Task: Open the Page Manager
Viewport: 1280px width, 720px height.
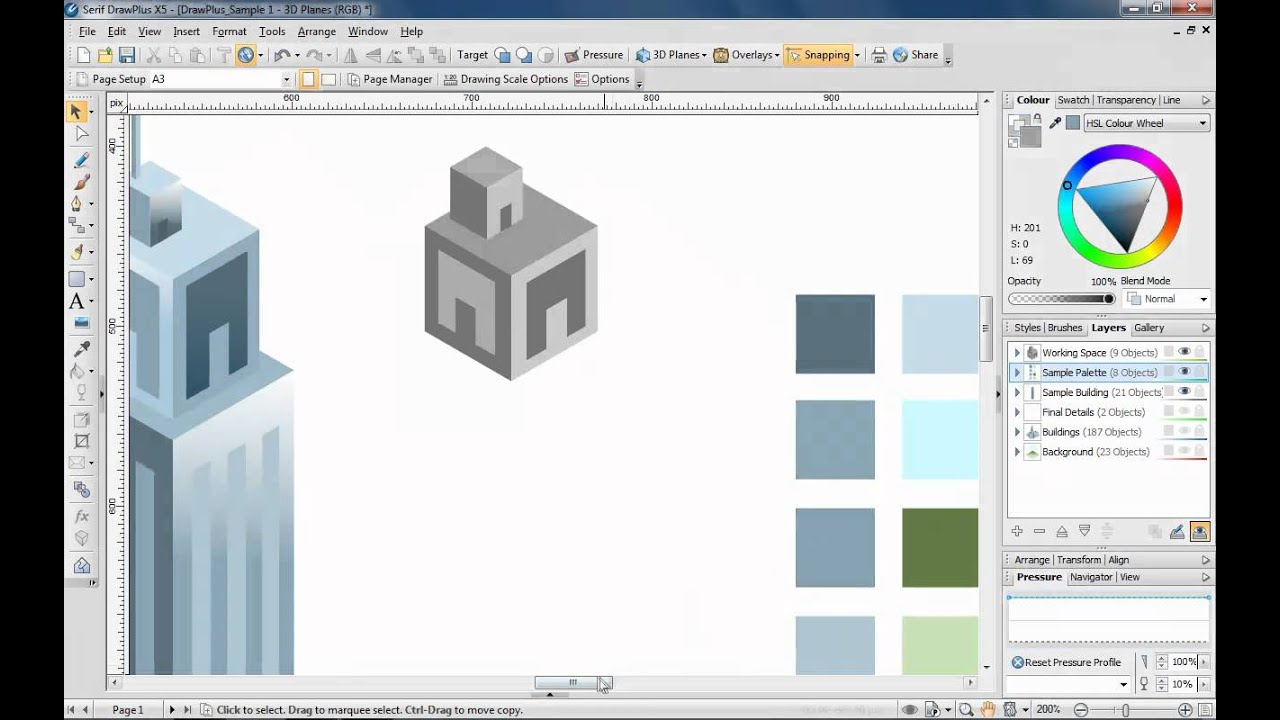Action: (389, 79)
